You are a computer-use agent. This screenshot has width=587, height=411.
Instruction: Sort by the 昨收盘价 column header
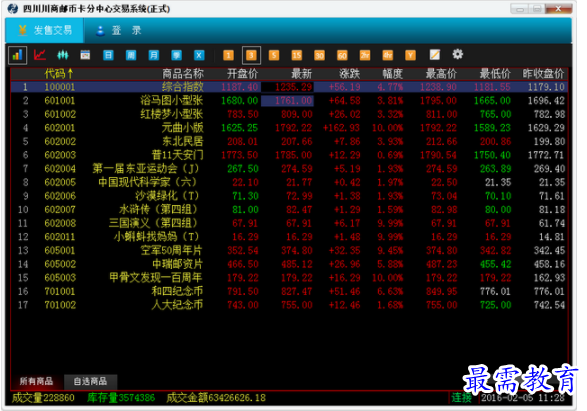(x=543, y=73)
